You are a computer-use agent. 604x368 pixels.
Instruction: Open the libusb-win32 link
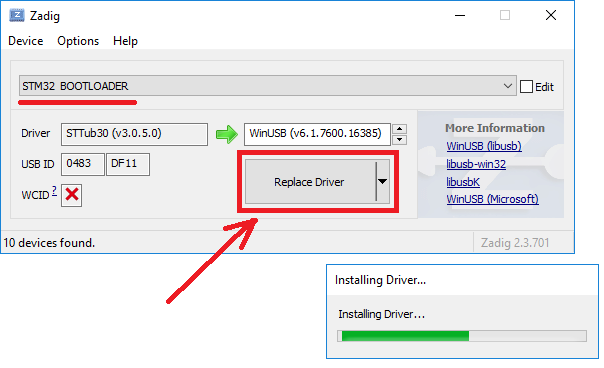click(476, 164)
